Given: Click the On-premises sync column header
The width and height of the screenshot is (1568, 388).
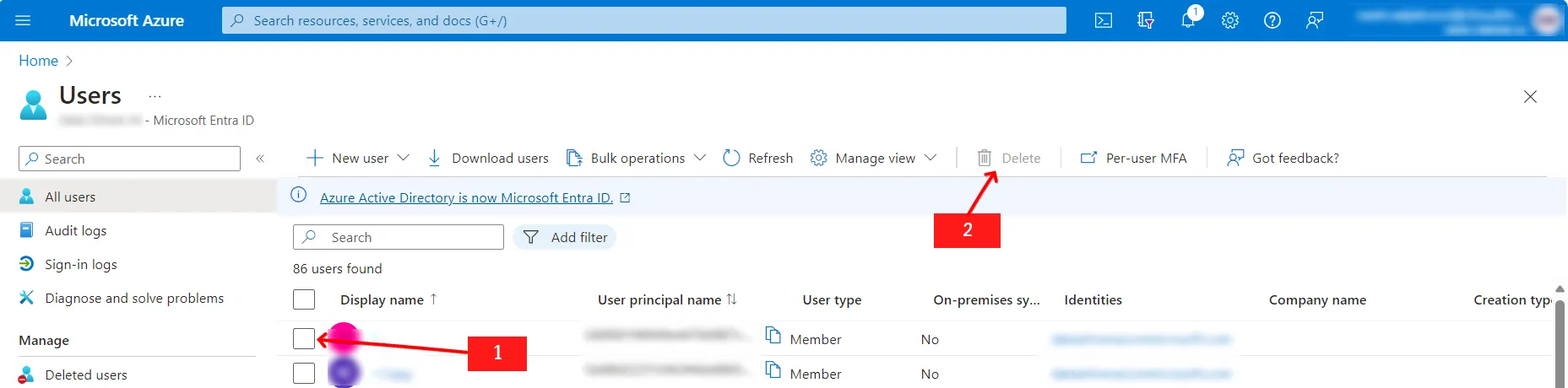Looking at the screenshot, I should pos(986,299).
